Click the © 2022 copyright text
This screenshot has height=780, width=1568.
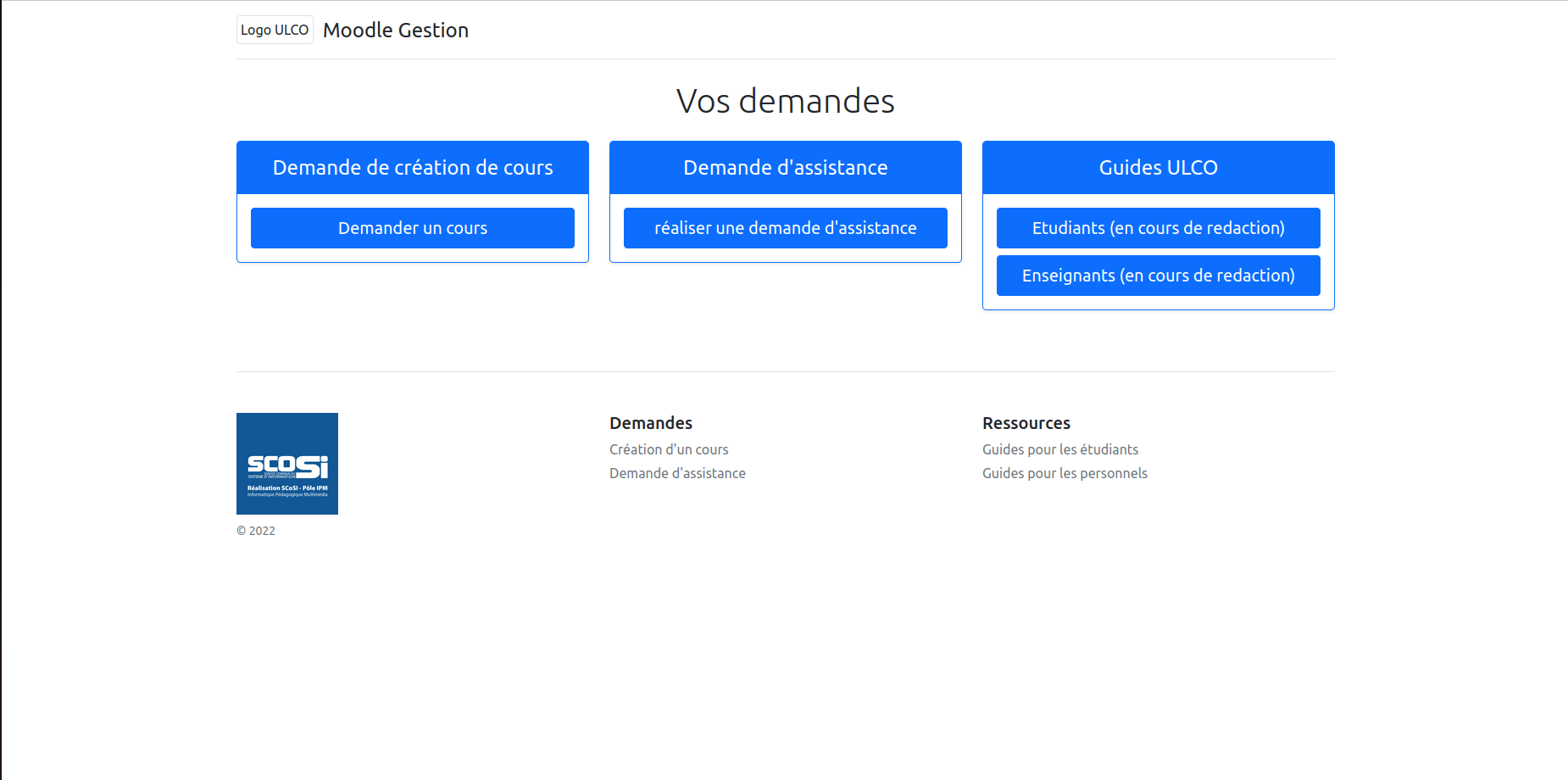click(x=256, y=531)
